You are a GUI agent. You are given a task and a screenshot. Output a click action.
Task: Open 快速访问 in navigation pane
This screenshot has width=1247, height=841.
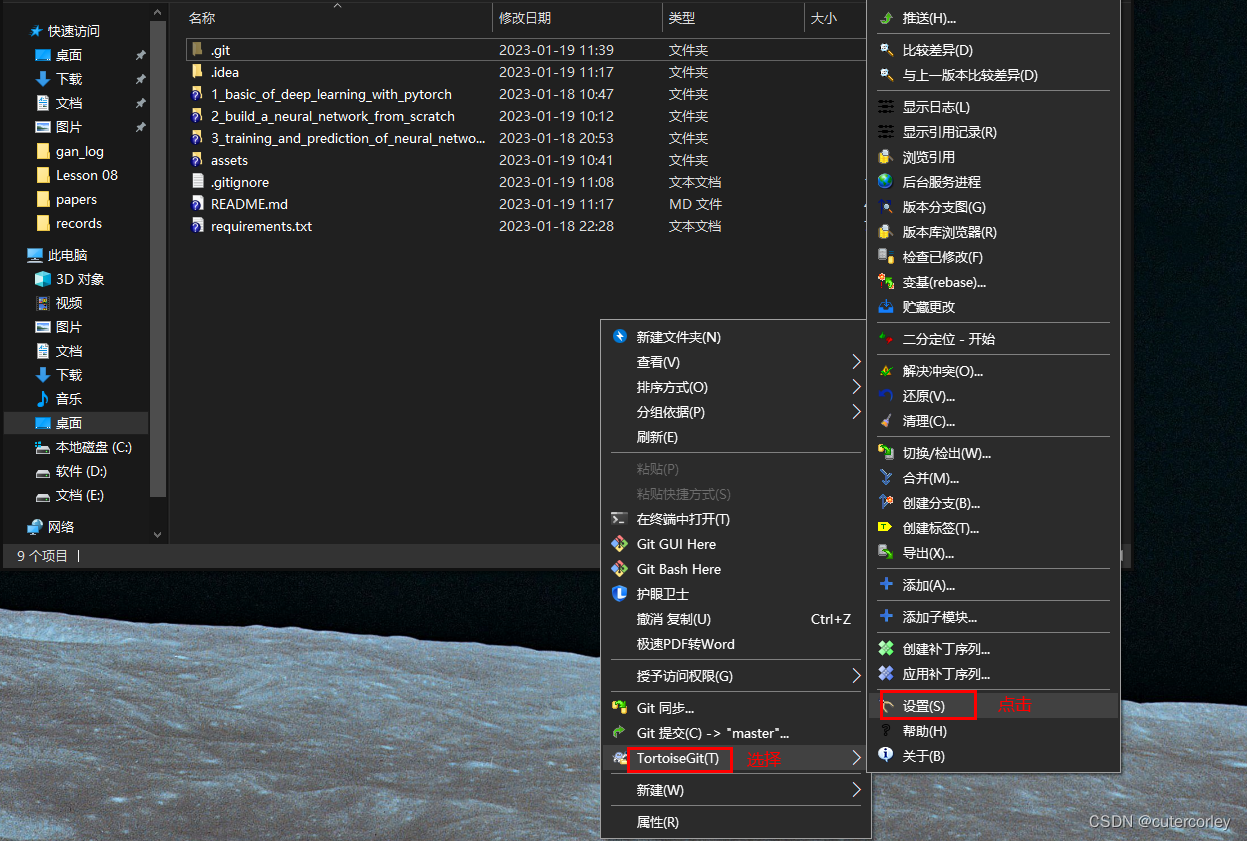(74, 31)
